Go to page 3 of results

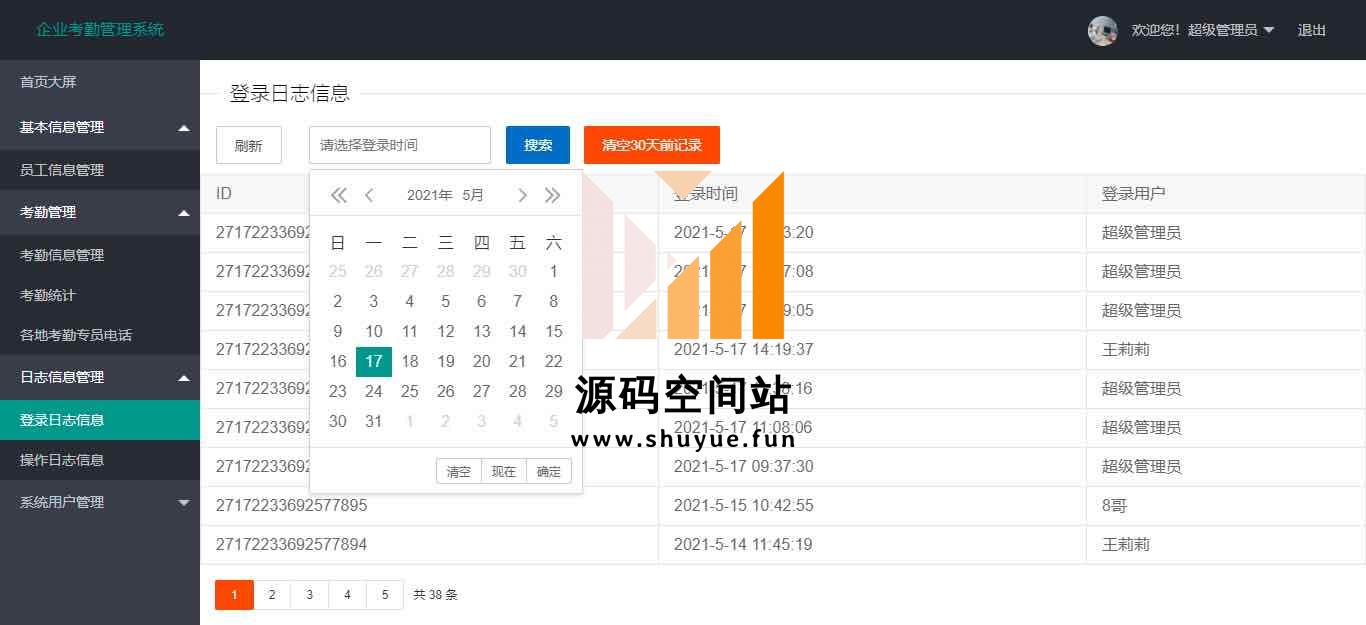point(309,594)
